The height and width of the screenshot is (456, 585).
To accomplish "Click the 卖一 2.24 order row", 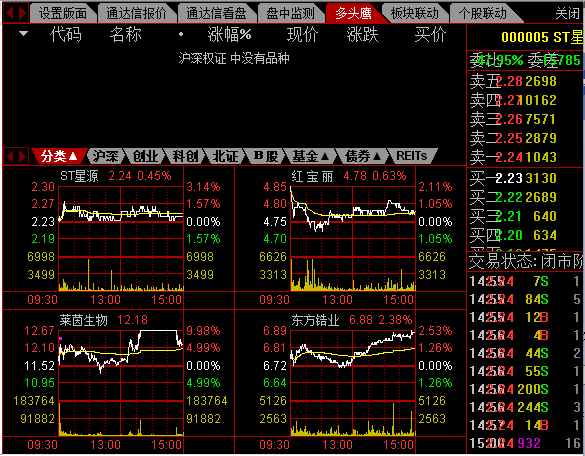I will (x=524, y=157).
